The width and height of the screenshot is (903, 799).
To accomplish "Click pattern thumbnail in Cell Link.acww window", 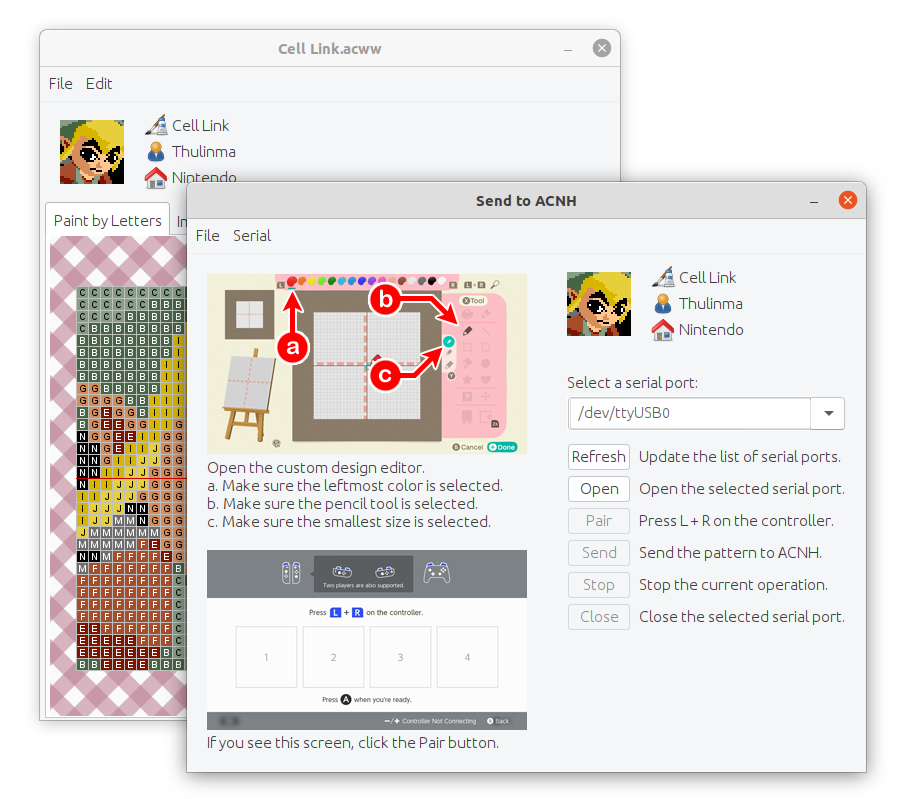I will 92,152.
